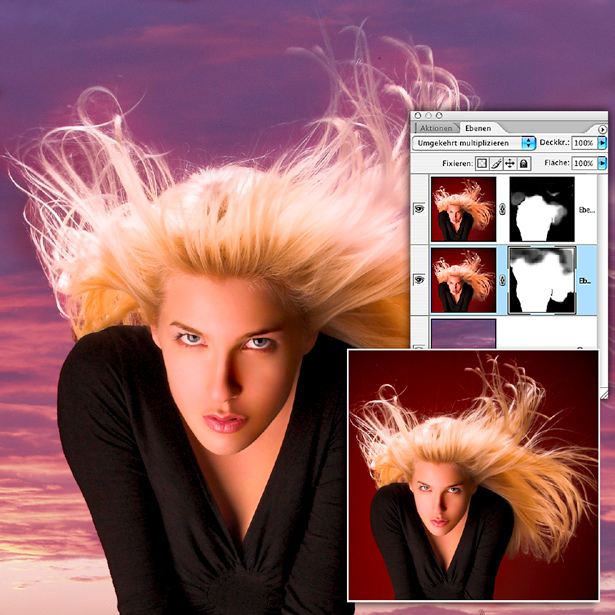
Task: Click the mask link icon on the top layer
Action: (502, 209)
